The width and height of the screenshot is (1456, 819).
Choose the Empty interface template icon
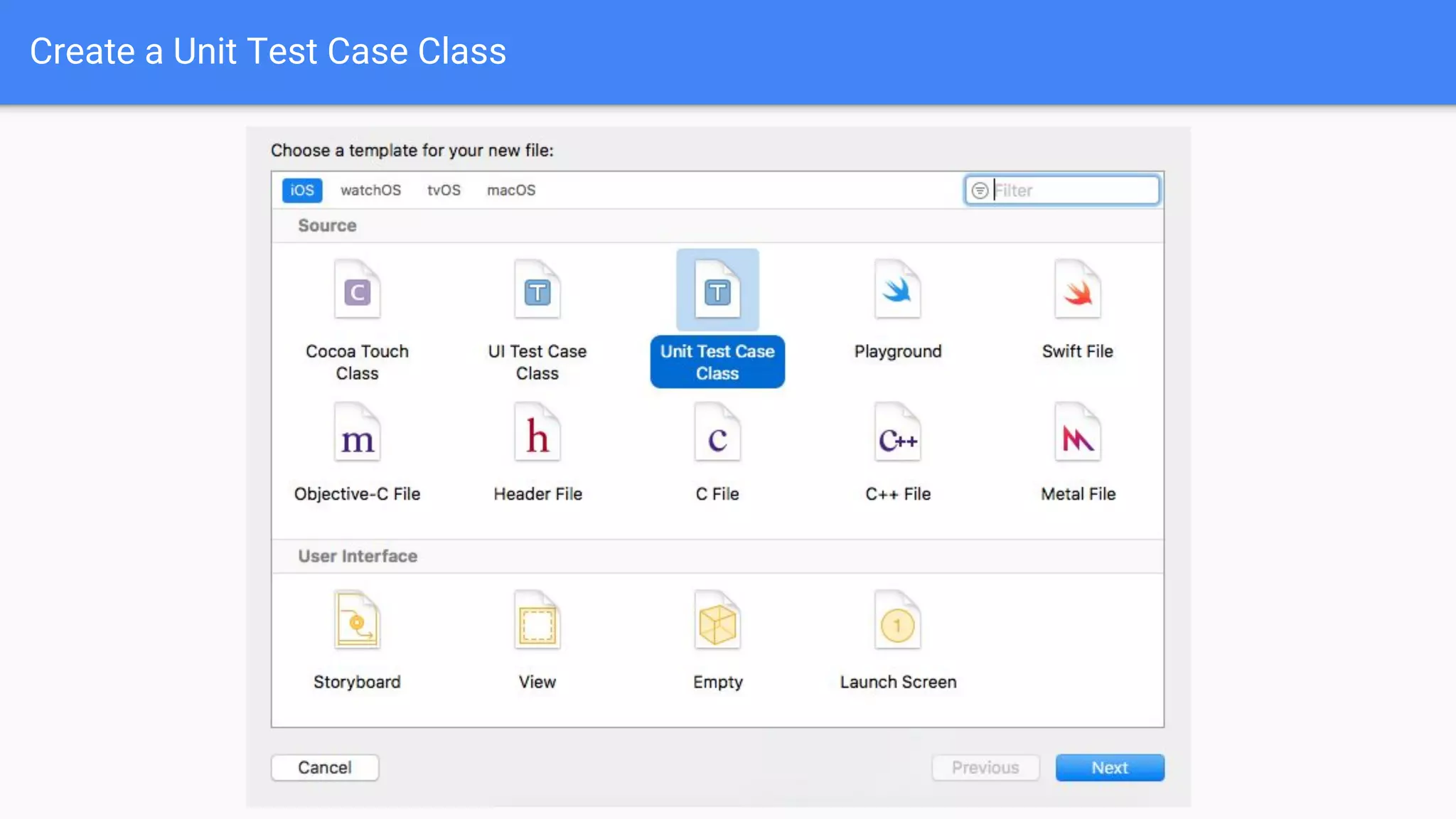point(717,621)
